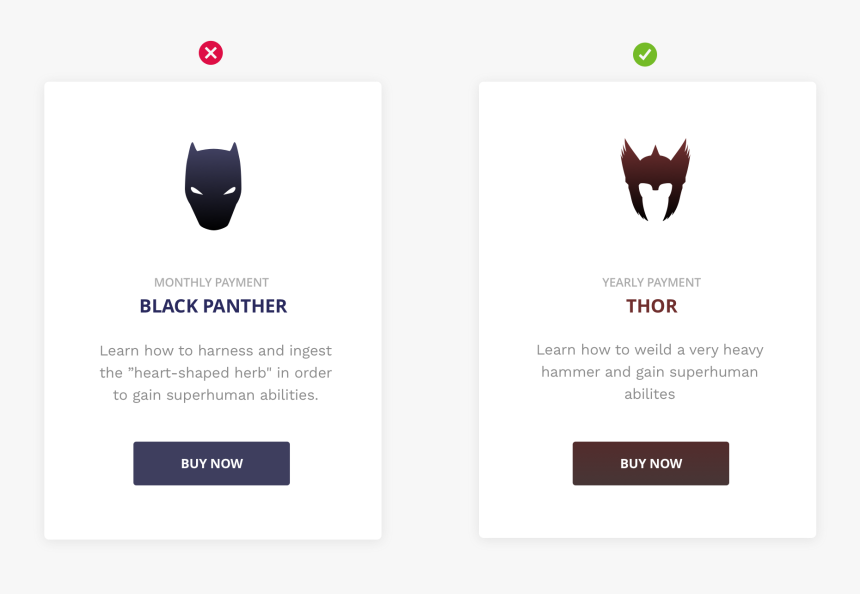Viewport: 860px width, 594px height.
Task: Click the word "order" in the left card
Action: [311, 373]
